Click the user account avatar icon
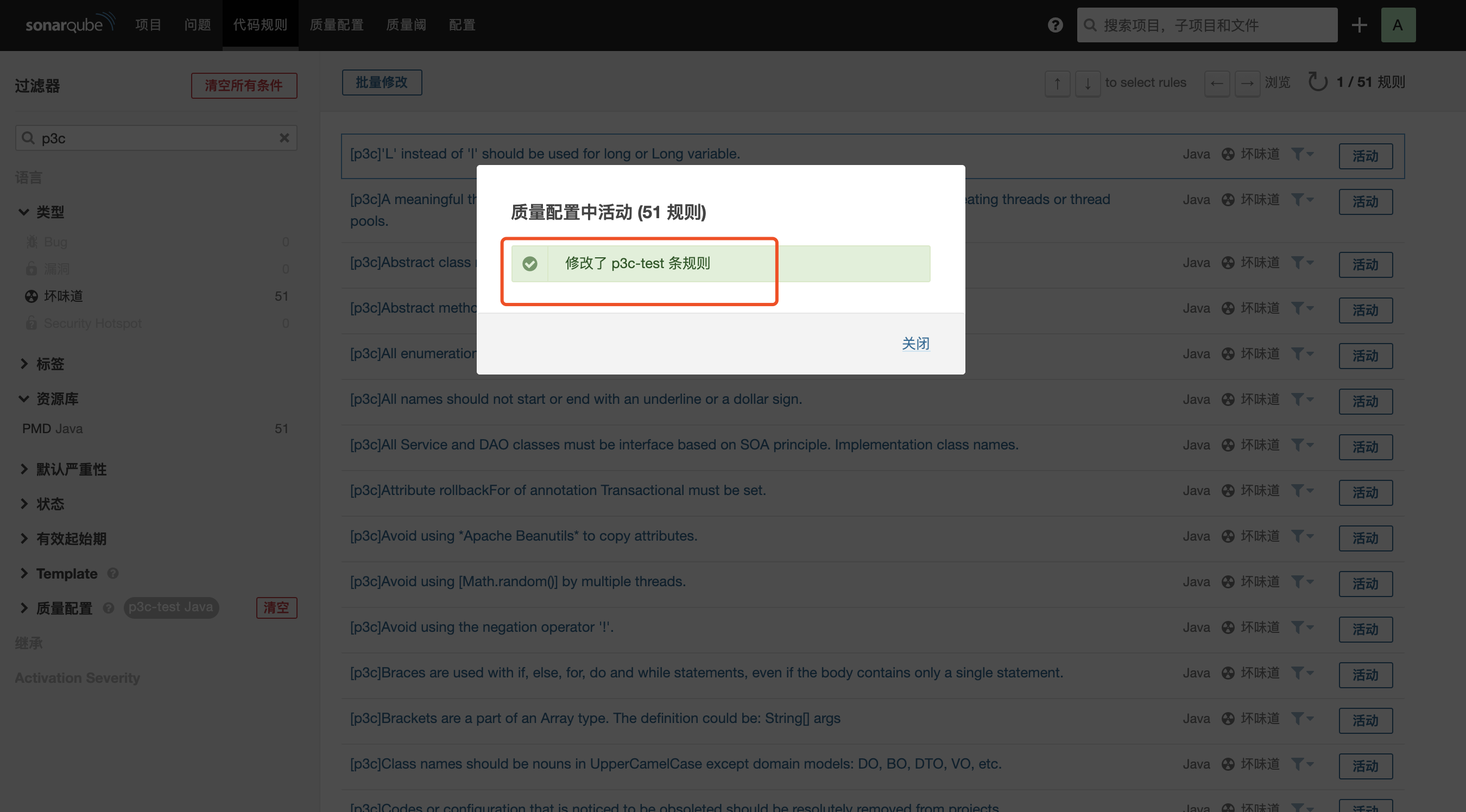1466x812 pixels. click(1398, 25)
